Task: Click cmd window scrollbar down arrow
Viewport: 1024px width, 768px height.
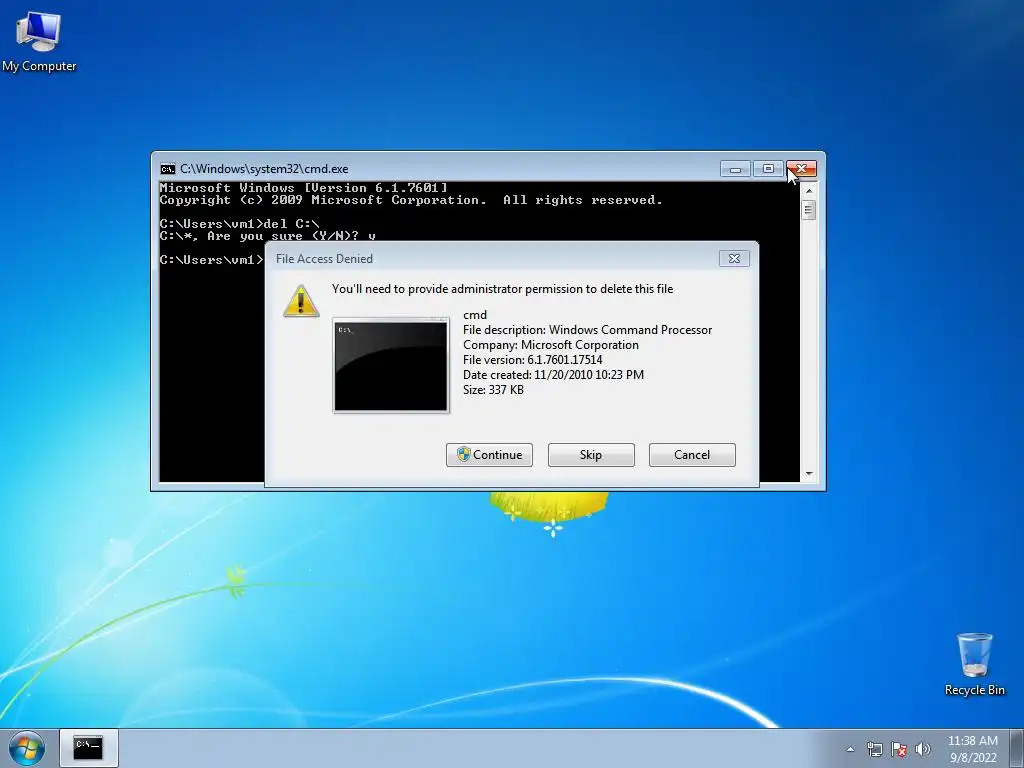Action: [808, 474]
